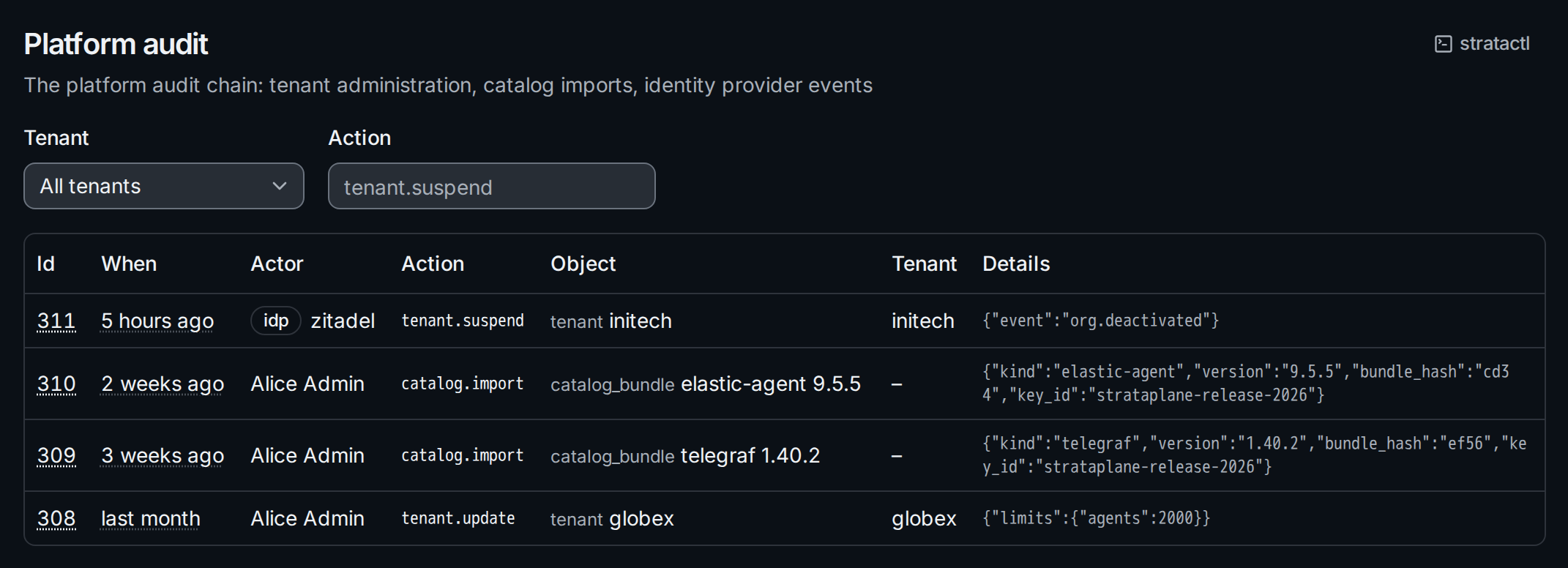
Task: Select Alice Admin in row 309
Action: pyautogui.click(x=307, y=455)
